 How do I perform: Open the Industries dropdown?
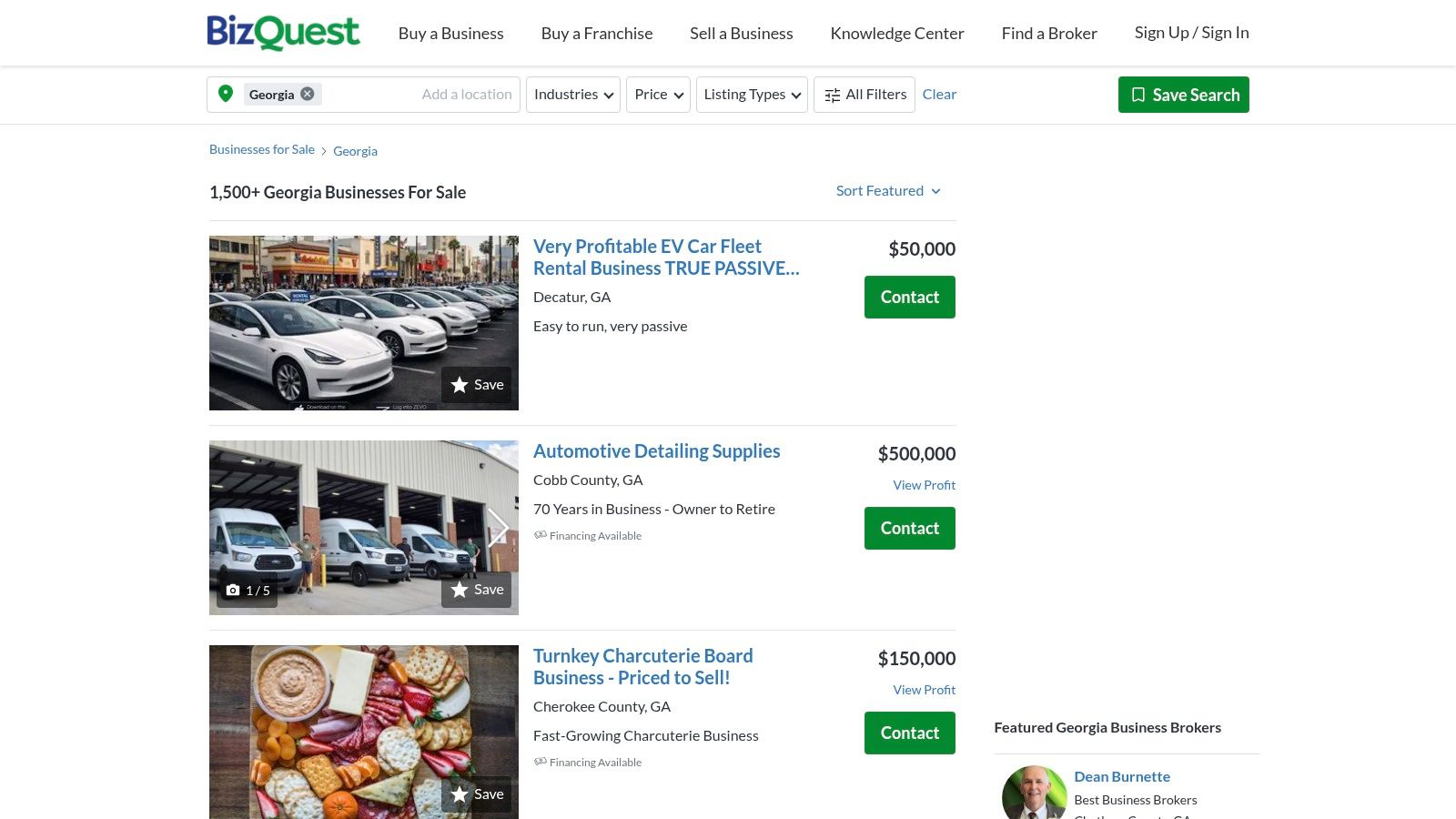(x=572, y=94)
